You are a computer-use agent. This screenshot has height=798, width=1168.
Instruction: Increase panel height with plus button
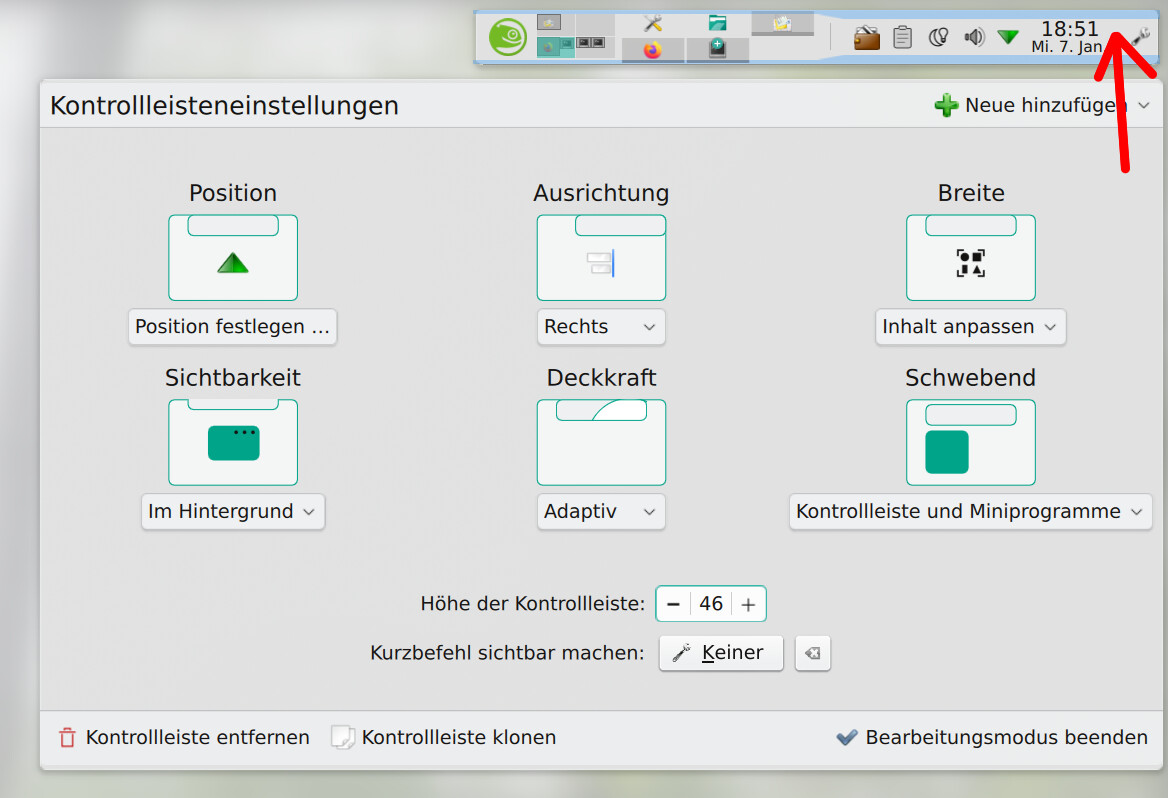(748, 604)
